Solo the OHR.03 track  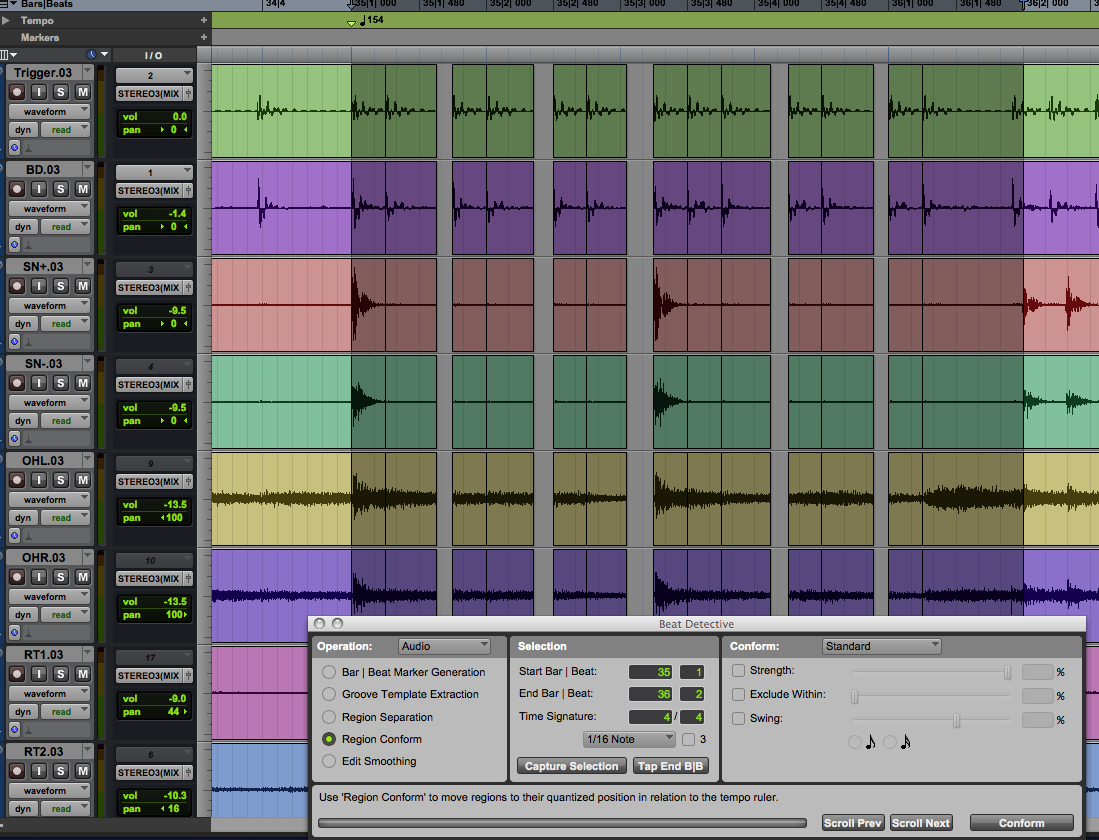coord(61,576)
